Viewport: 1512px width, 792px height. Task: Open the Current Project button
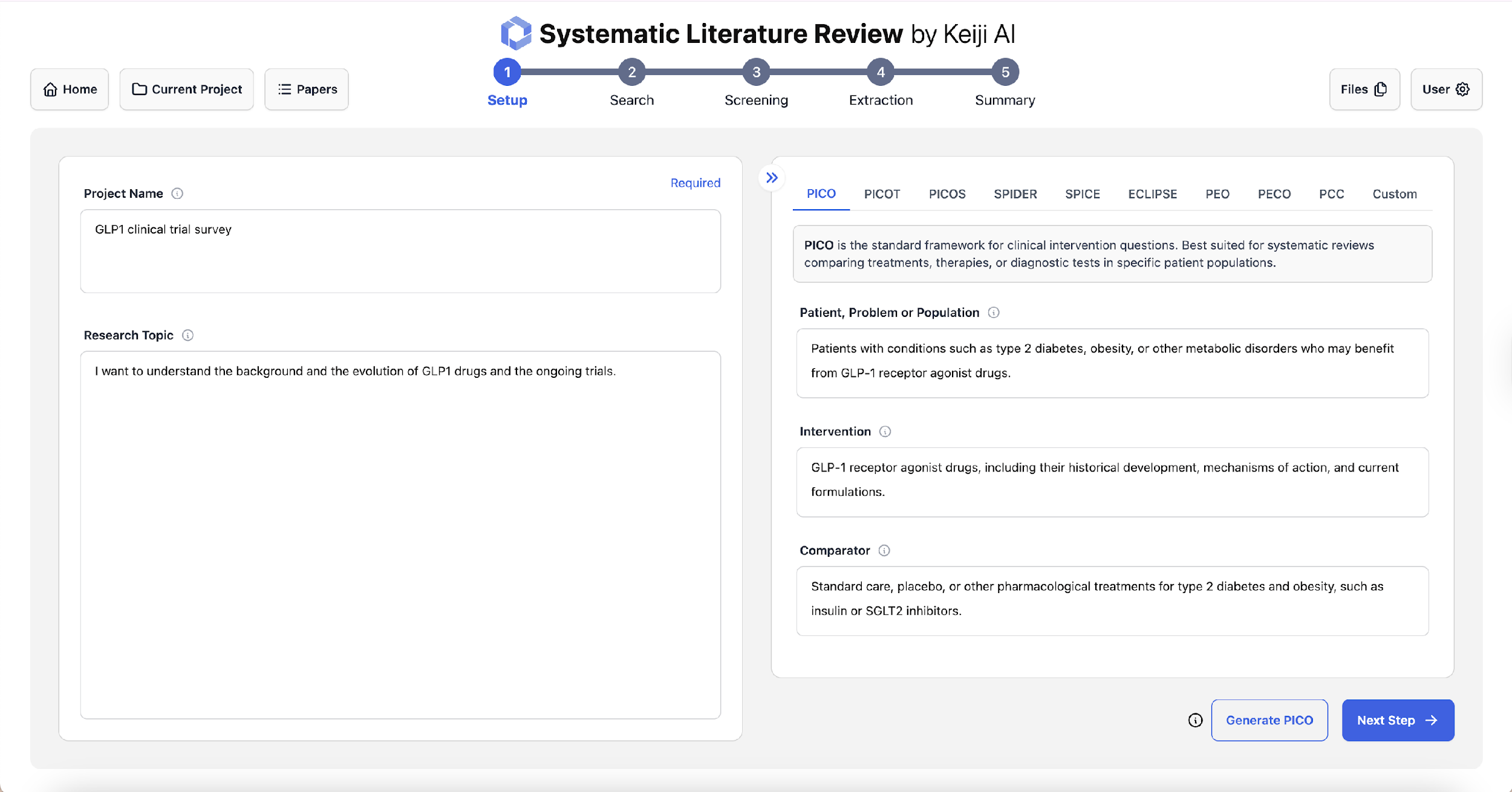click(187, 89)
